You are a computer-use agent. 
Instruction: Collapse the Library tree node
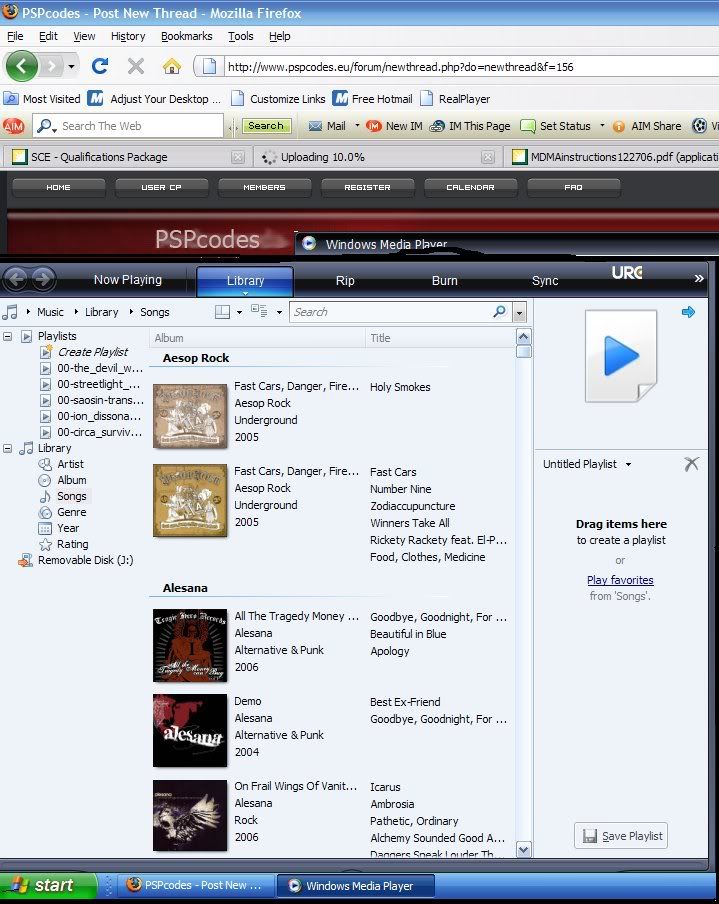click(7, 448)
